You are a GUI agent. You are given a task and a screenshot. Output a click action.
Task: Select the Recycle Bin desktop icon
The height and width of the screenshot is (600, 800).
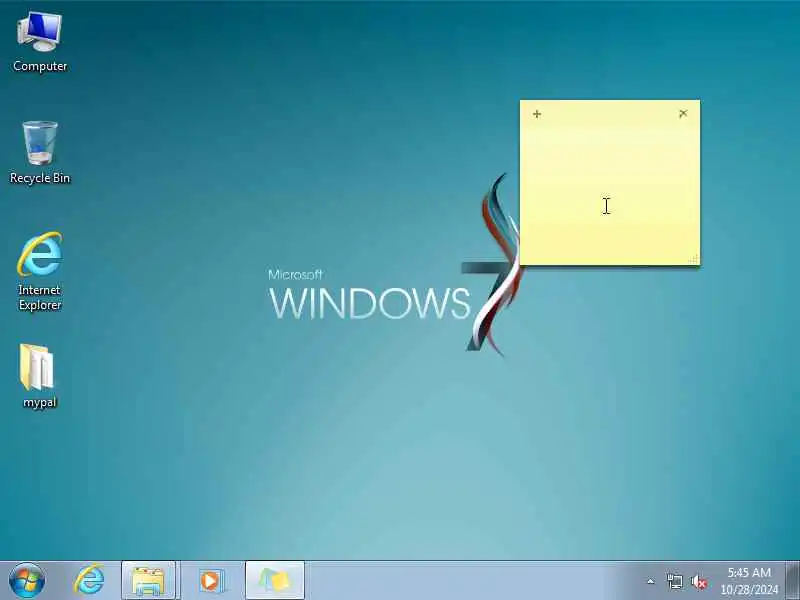[x=40, y=153]
